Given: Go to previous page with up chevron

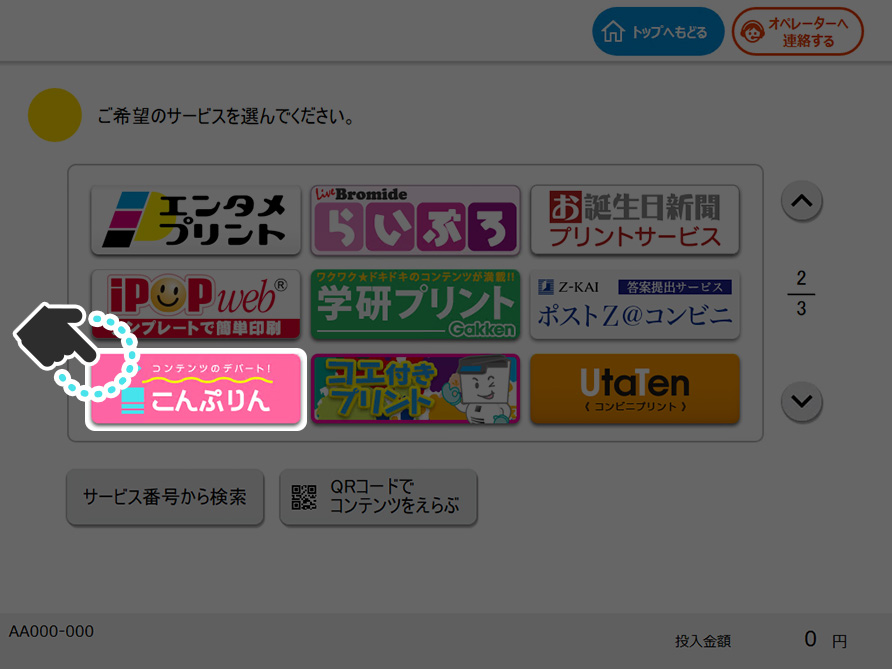Looking at the screenshot, I should point(802,201).
